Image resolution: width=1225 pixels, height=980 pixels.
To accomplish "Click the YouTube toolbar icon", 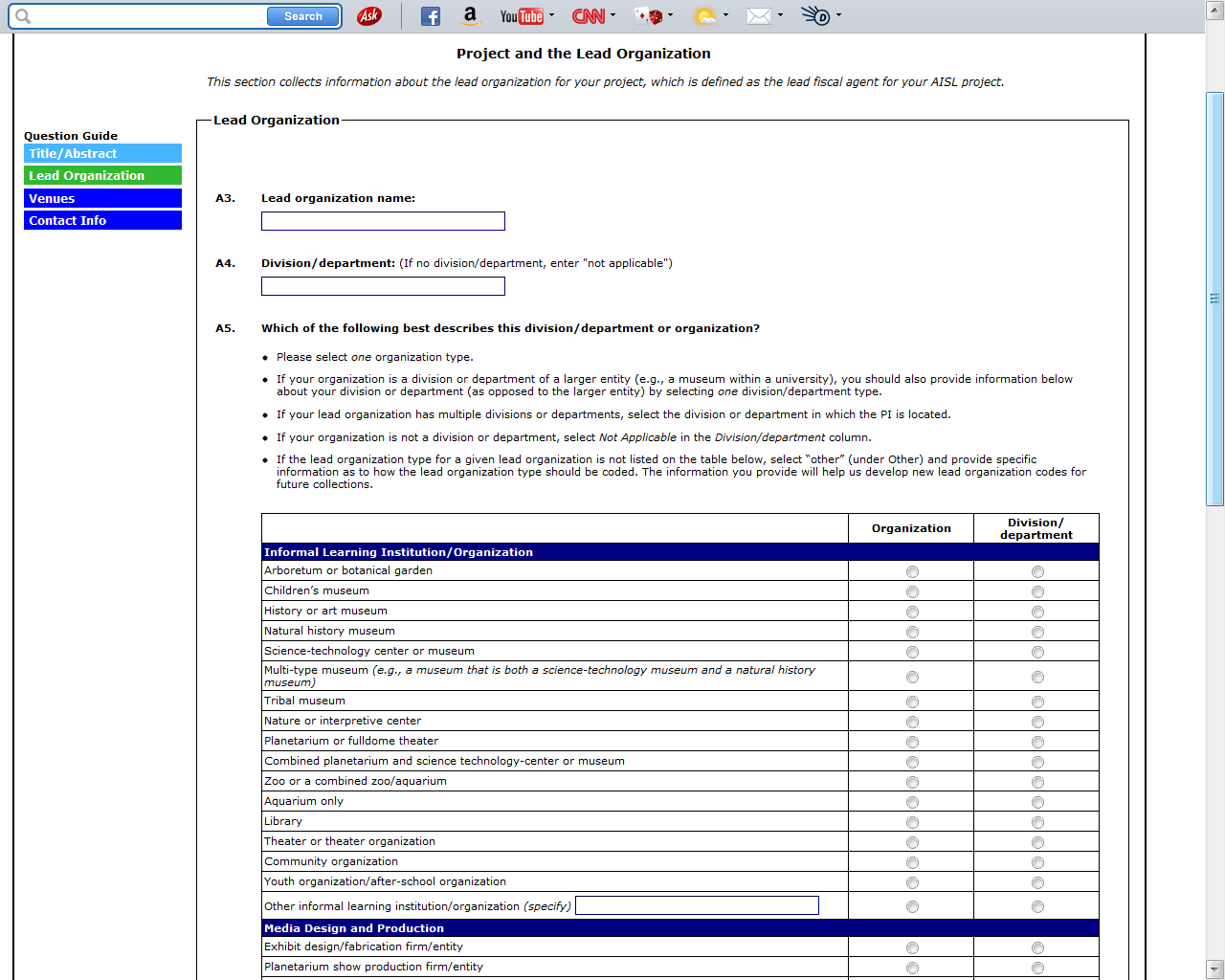I will click(x=521, y=16).
